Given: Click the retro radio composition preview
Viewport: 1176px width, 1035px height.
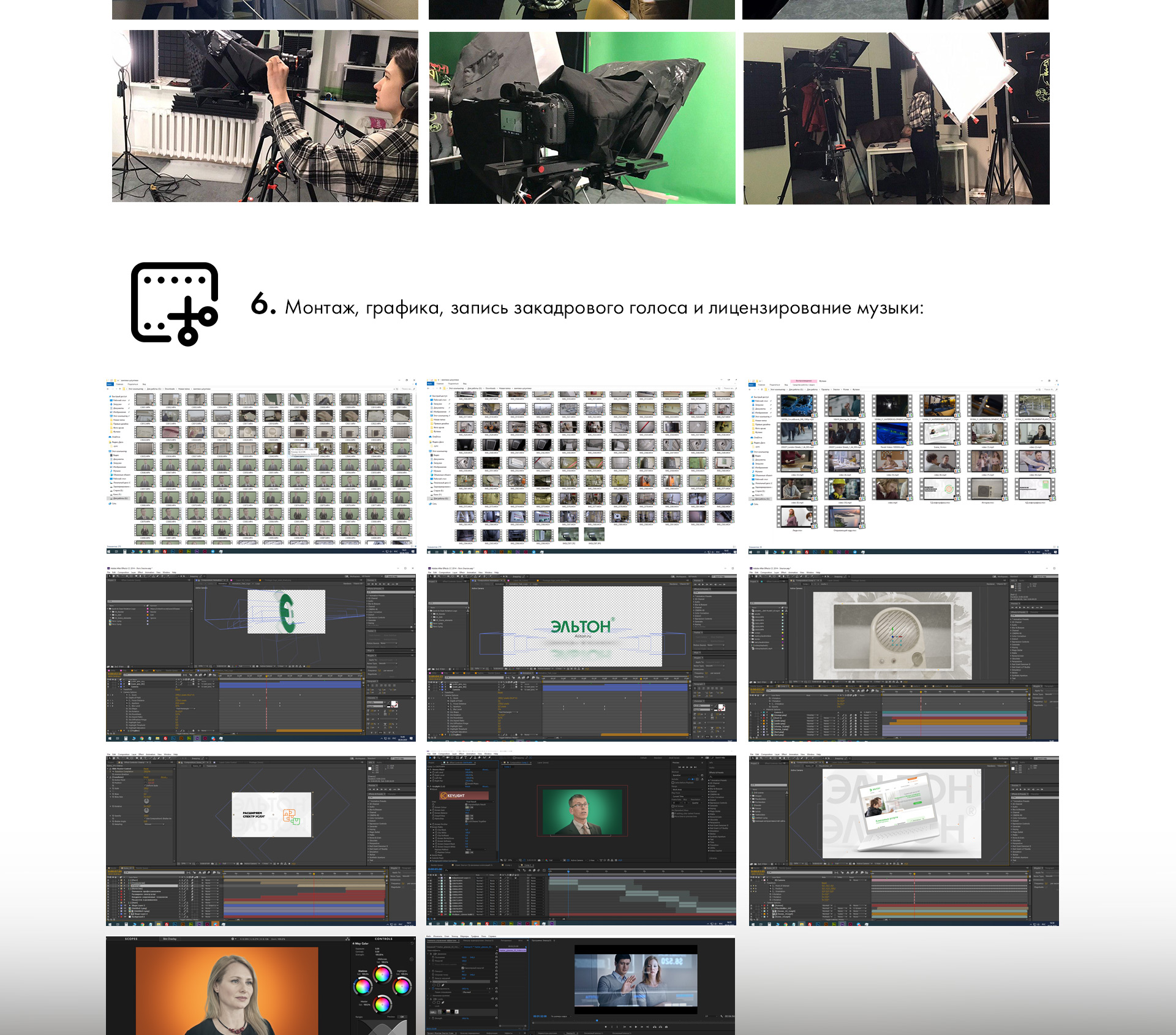Looking at the screenshot, I should (892, 635).
